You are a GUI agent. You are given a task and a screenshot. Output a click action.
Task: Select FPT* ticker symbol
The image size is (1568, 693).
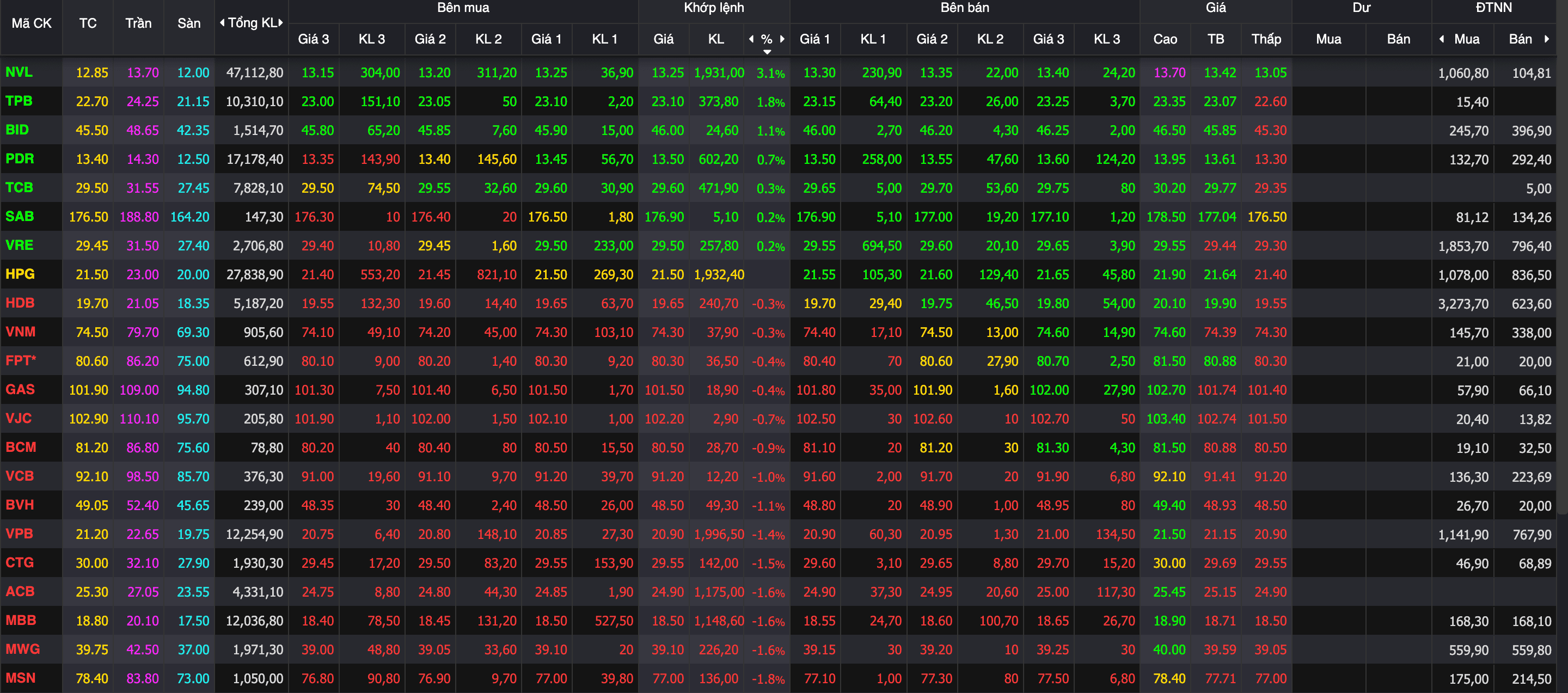click(21, 360)
